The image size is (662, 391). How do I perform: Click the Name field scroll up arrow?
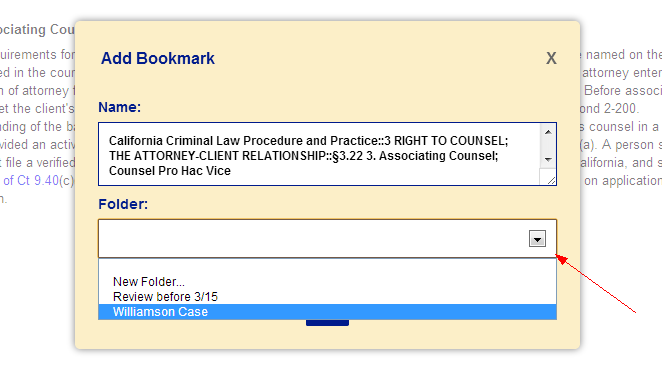548,132
